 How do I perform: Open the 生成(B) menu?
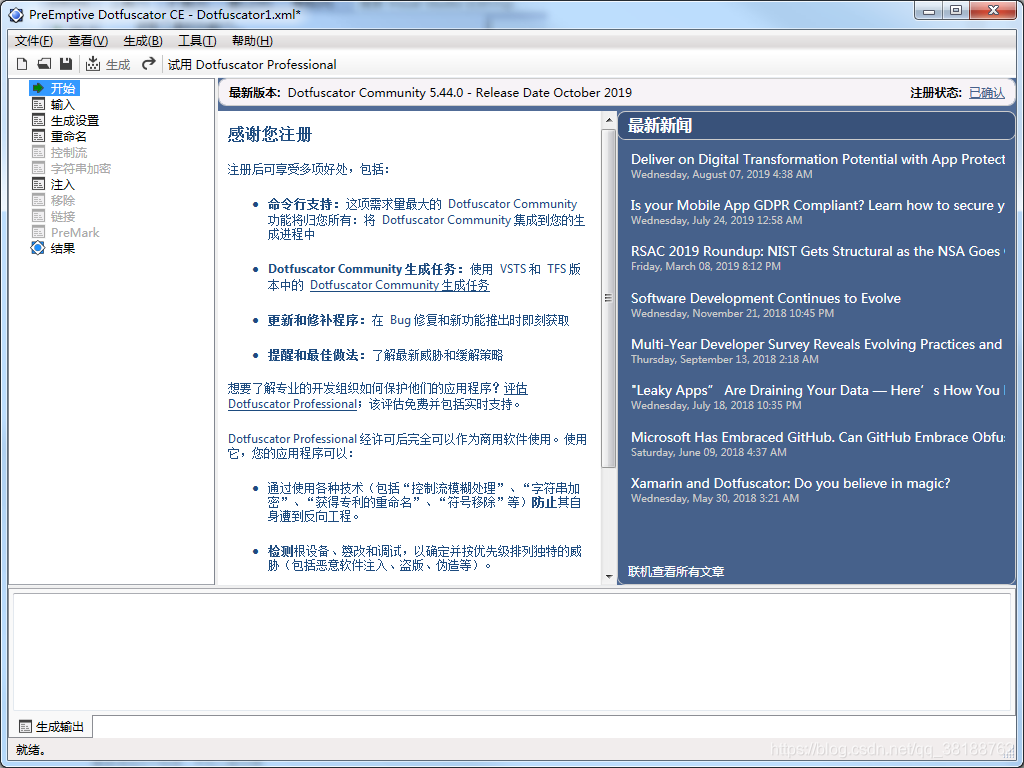pos(143,40)
